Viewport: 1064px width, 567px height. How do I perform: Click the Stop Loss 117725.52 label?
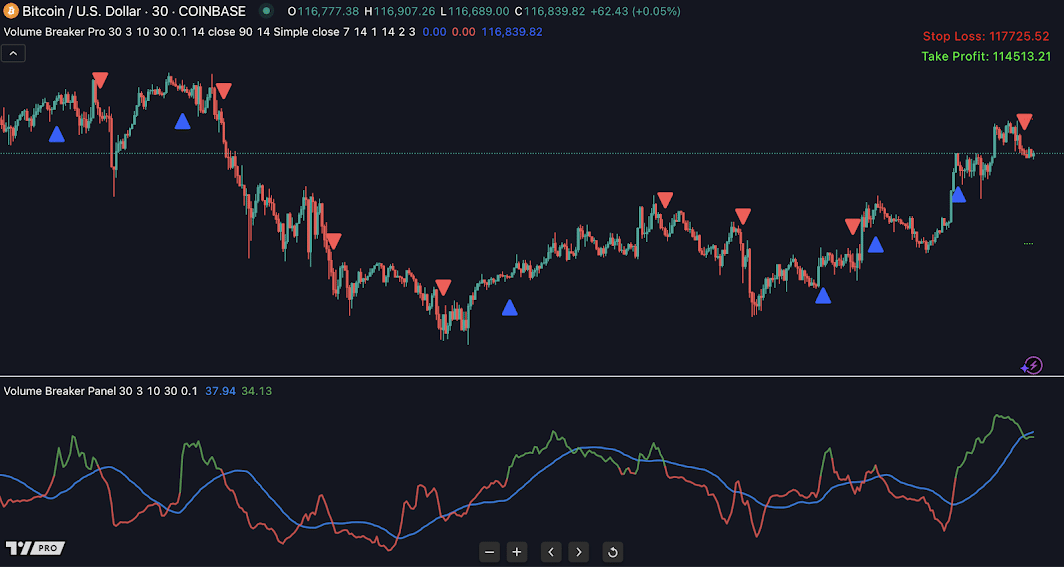pos(986,37)
